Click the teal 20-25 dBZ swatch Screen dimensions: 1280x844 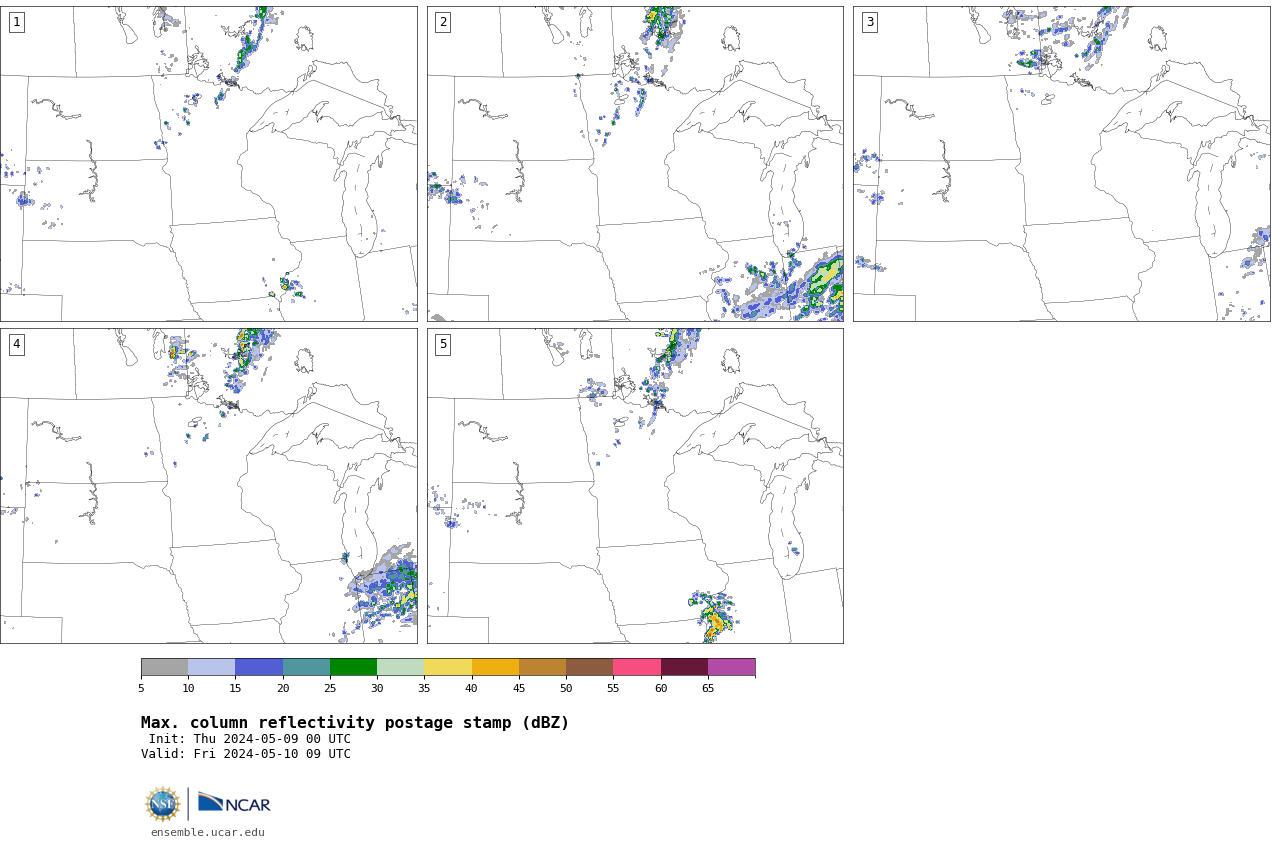point(306,667)
